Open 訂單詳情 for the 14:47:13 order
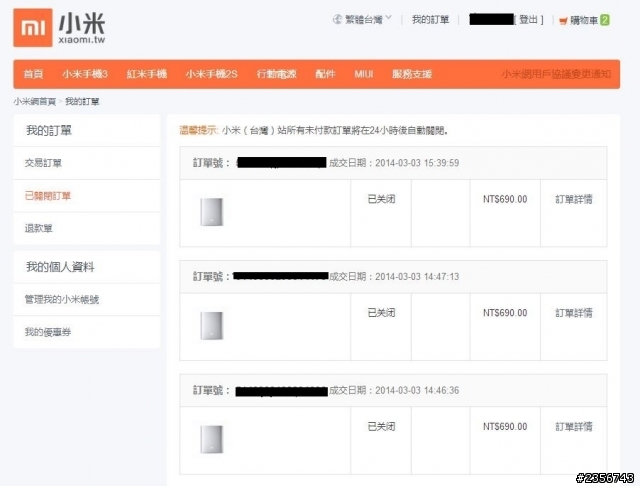Viewport: 640px width, 486px height. (x=573, y=313)
